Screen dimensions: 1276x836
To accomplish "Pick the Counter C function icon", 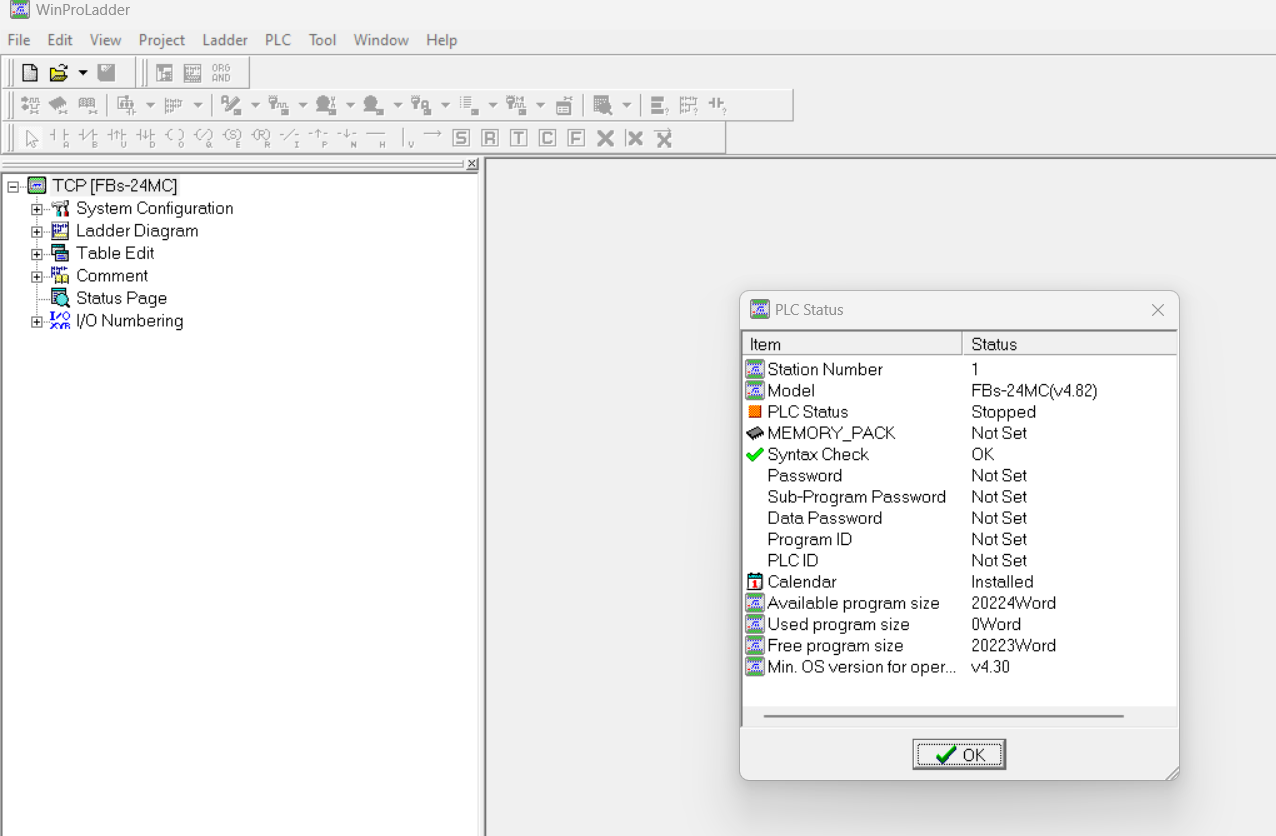I will point(547,138).
